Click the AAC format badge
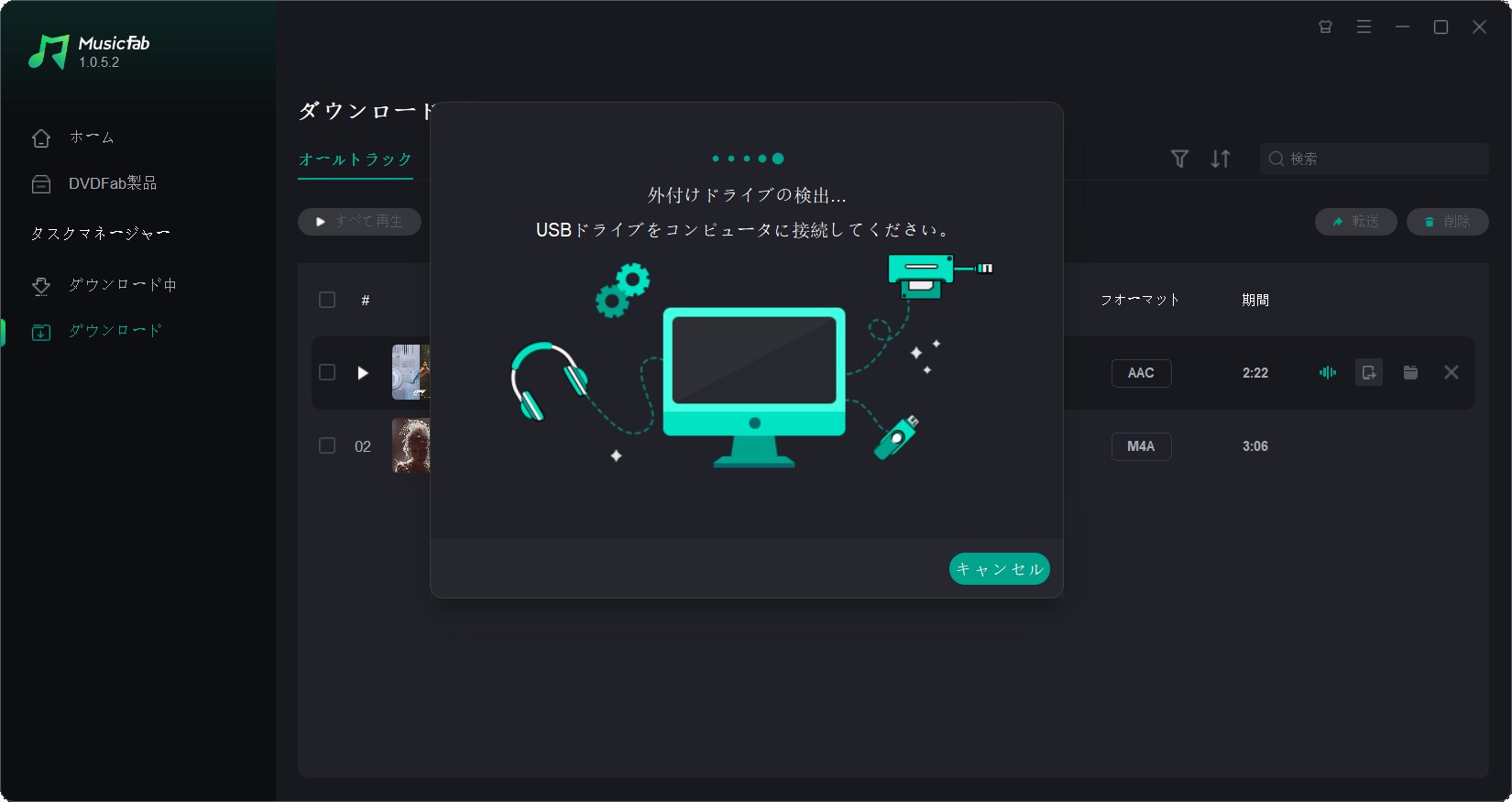The image size is (1512, 802). click(1142, 373)
